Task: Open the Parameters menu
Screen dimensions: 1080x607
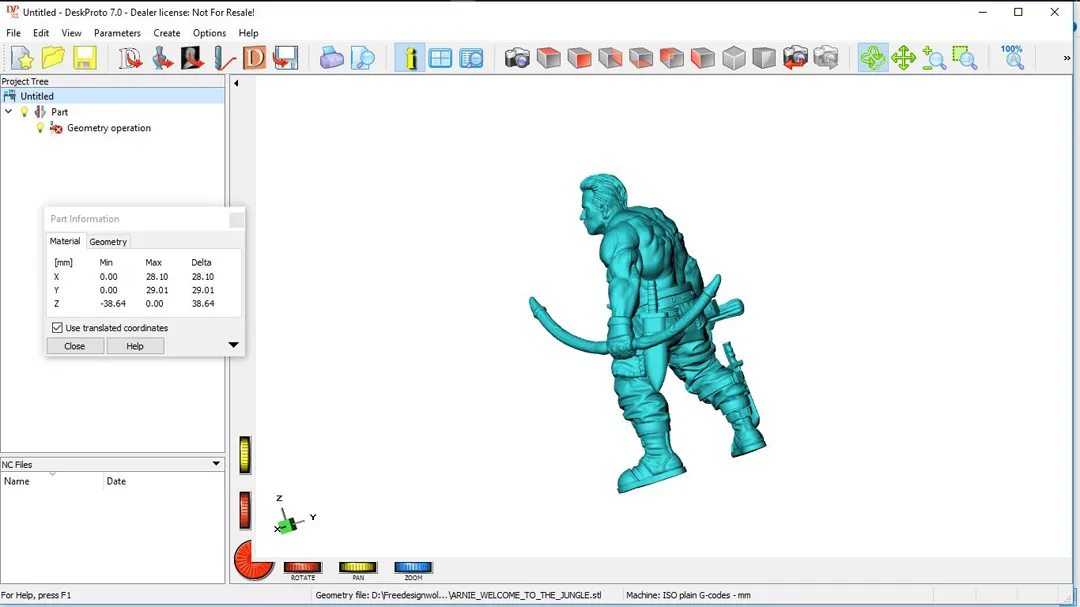Action: coord(117,33)
